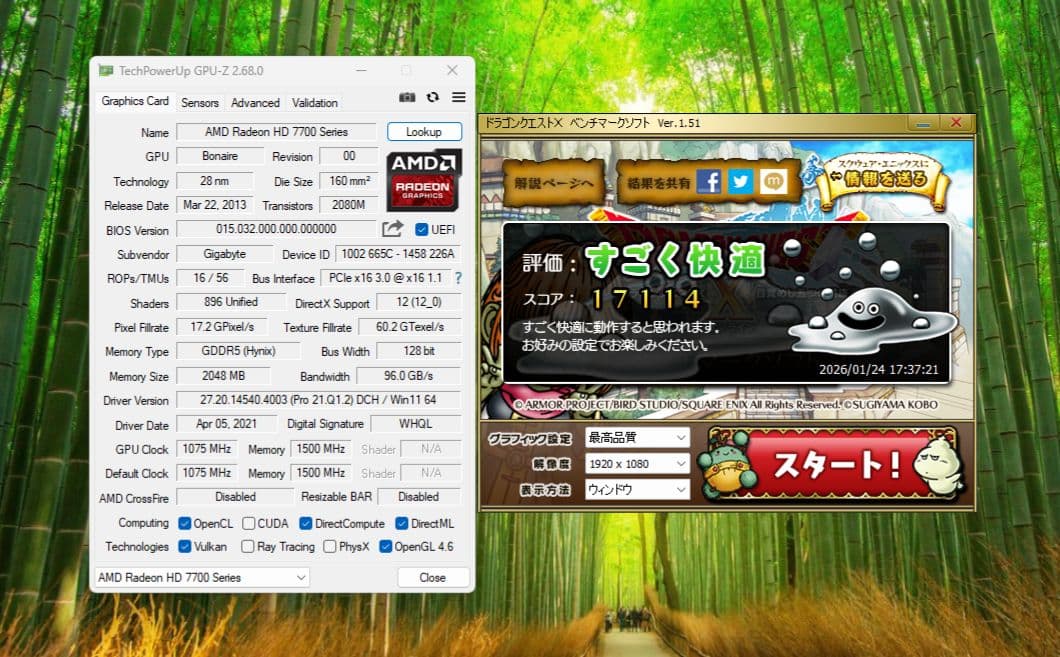The image size is (1060, 657).
Task: Click the refresh icon in GPU-Z toolbar
Action: click(433, 97)
